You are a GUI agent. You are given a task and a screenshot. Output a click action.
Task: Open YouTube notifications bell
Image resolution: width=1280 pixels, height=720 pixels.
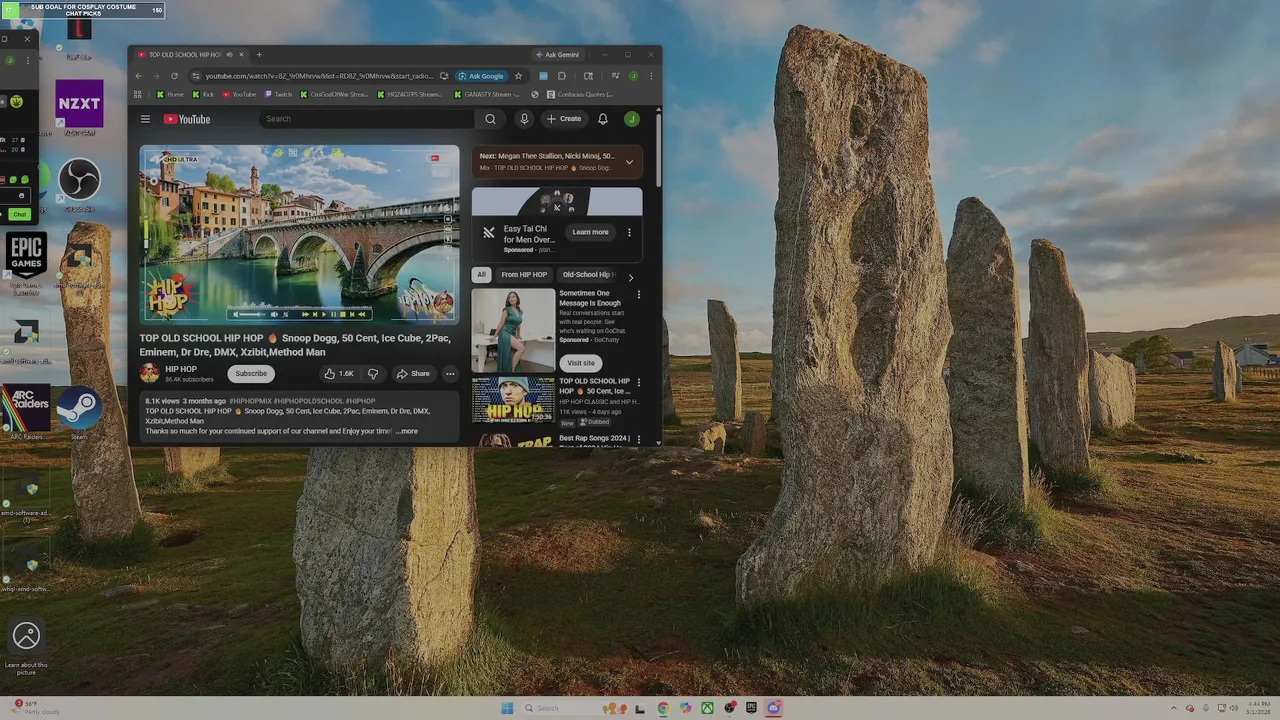tap(603, 119)
